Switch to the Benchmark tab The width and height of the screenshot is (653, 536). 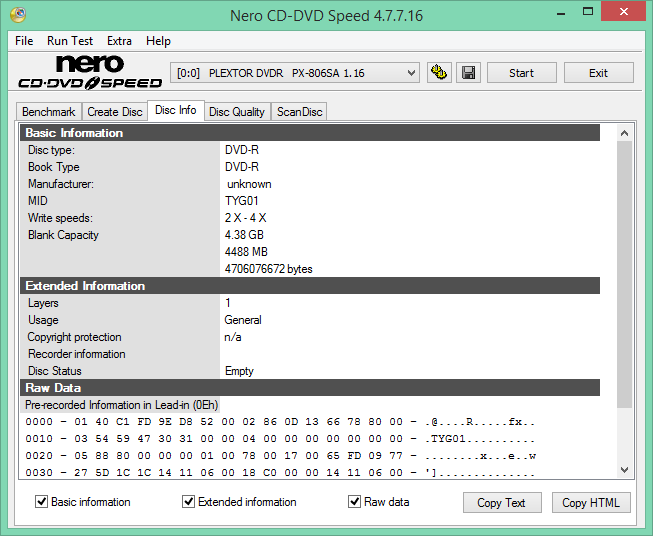point(49,112)
